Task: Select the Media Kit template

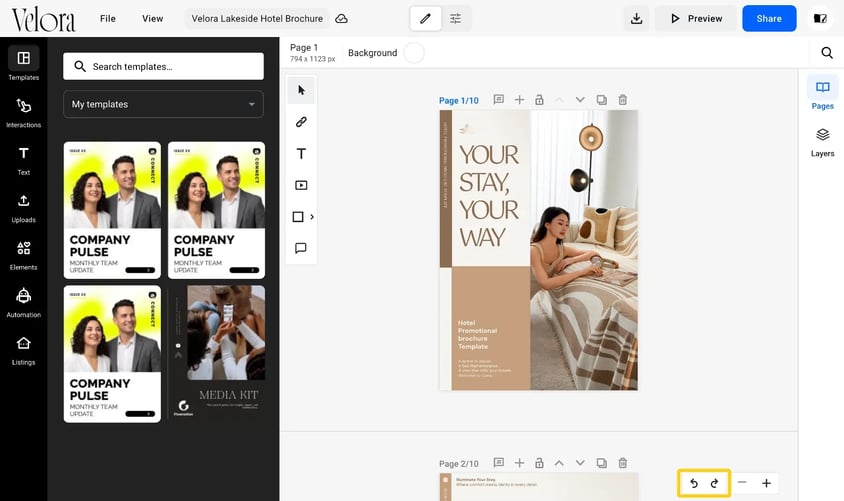Action: coord(216,354)
